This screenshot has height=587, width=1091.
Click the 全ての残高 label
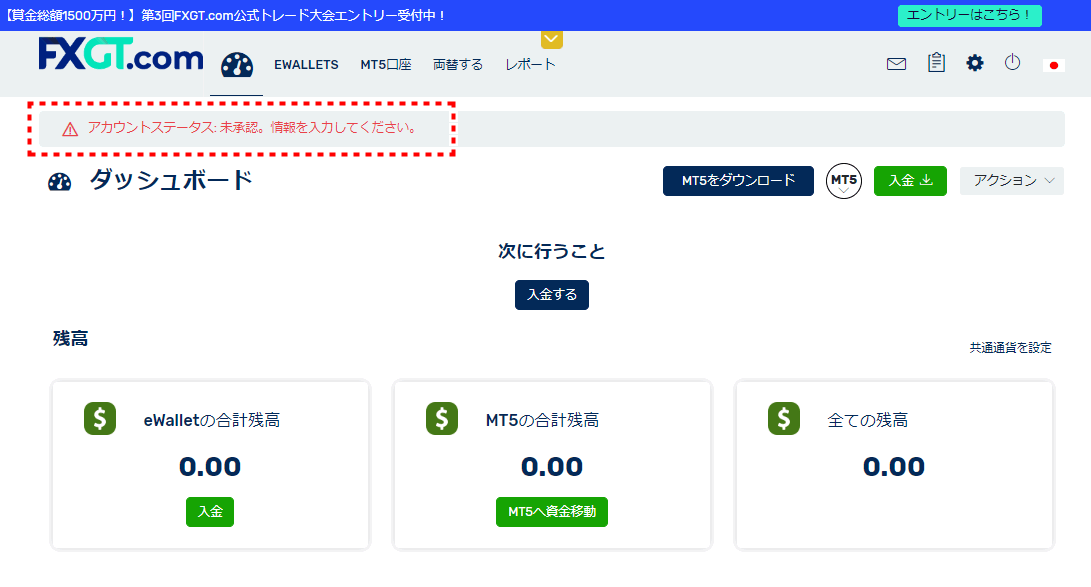point(867,420)
